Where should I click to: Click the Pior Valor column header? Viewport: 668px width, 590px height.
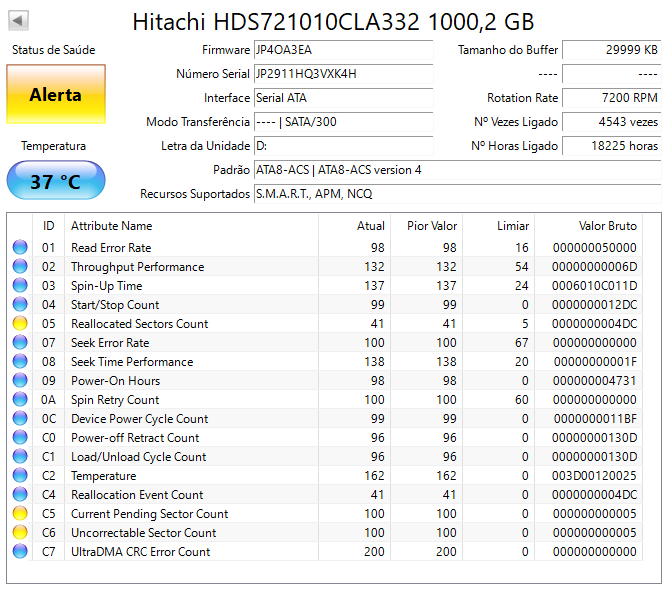coord(426,226)
